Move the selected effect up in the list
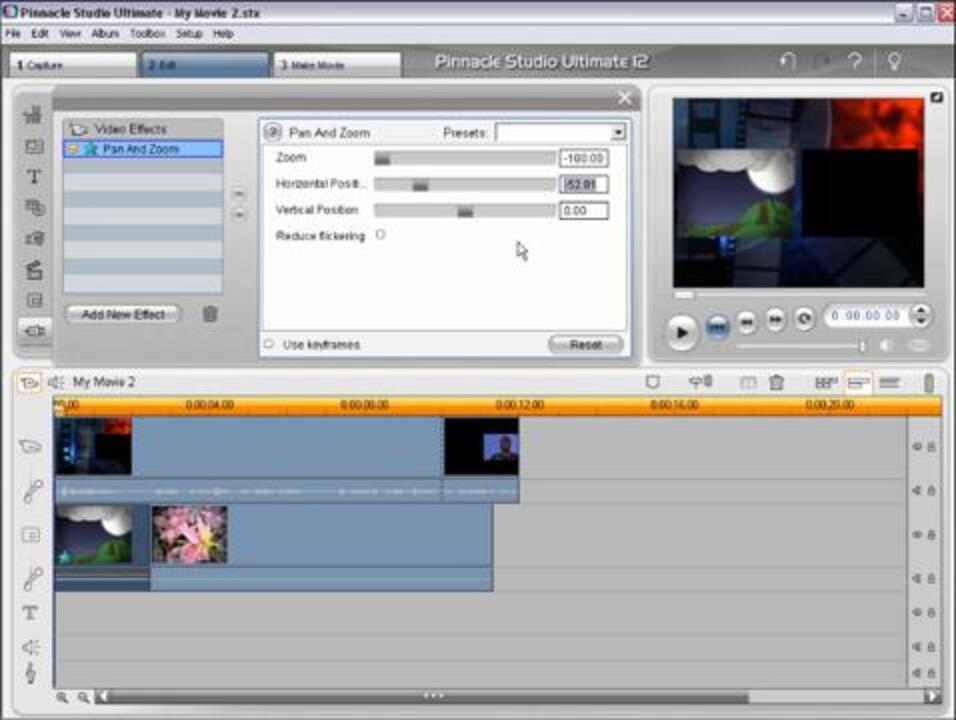 240,194
